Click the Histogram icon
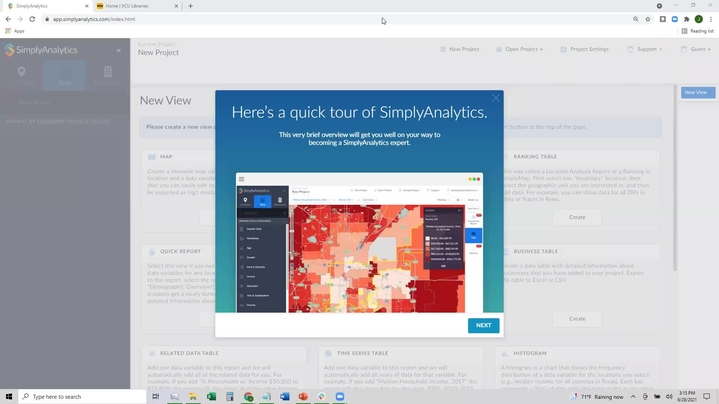The image size is (719, 404). 505,354
